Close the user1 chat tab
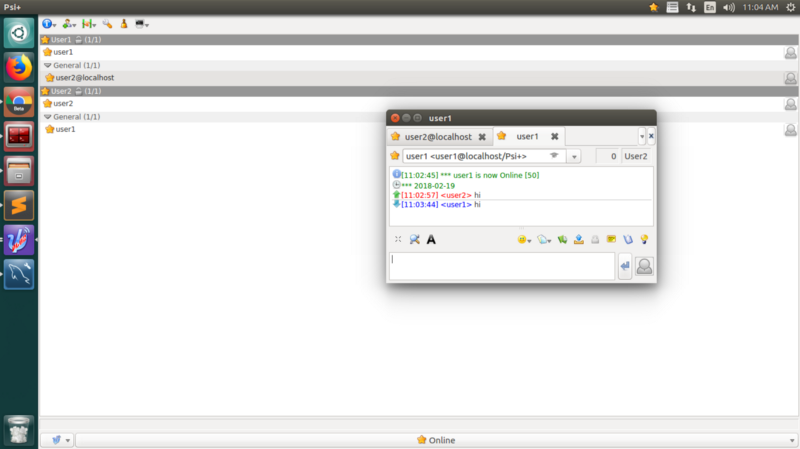This screenshot has width=800, height=449. pos(554,136)
